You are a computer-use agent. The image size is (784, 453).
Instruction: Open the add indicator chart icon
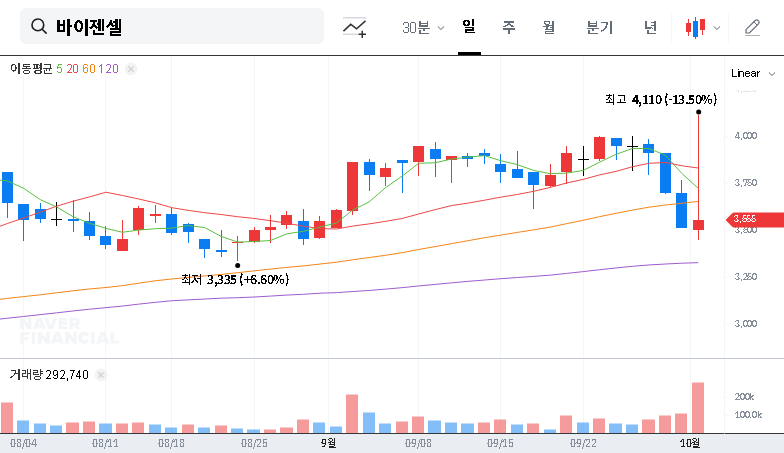pyautogui.click(x=354, y=27)
